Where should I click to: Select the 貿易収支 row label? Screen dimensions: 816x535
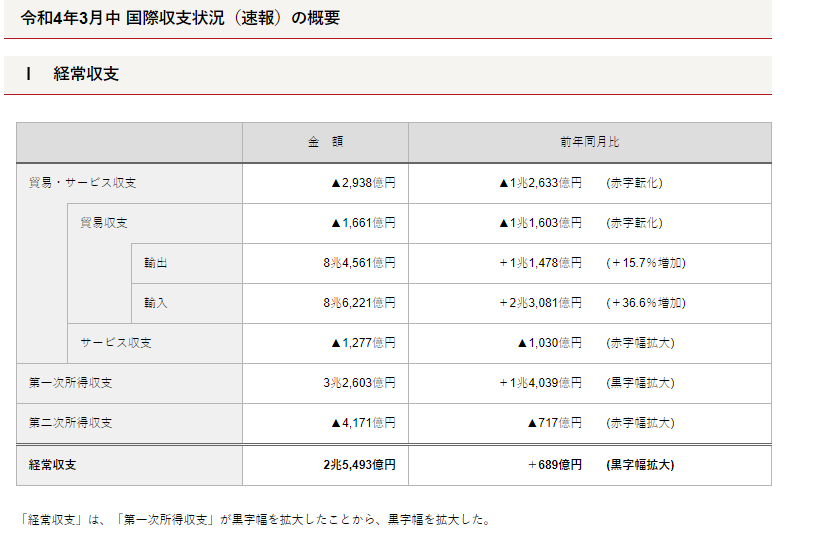pos(104,223)
